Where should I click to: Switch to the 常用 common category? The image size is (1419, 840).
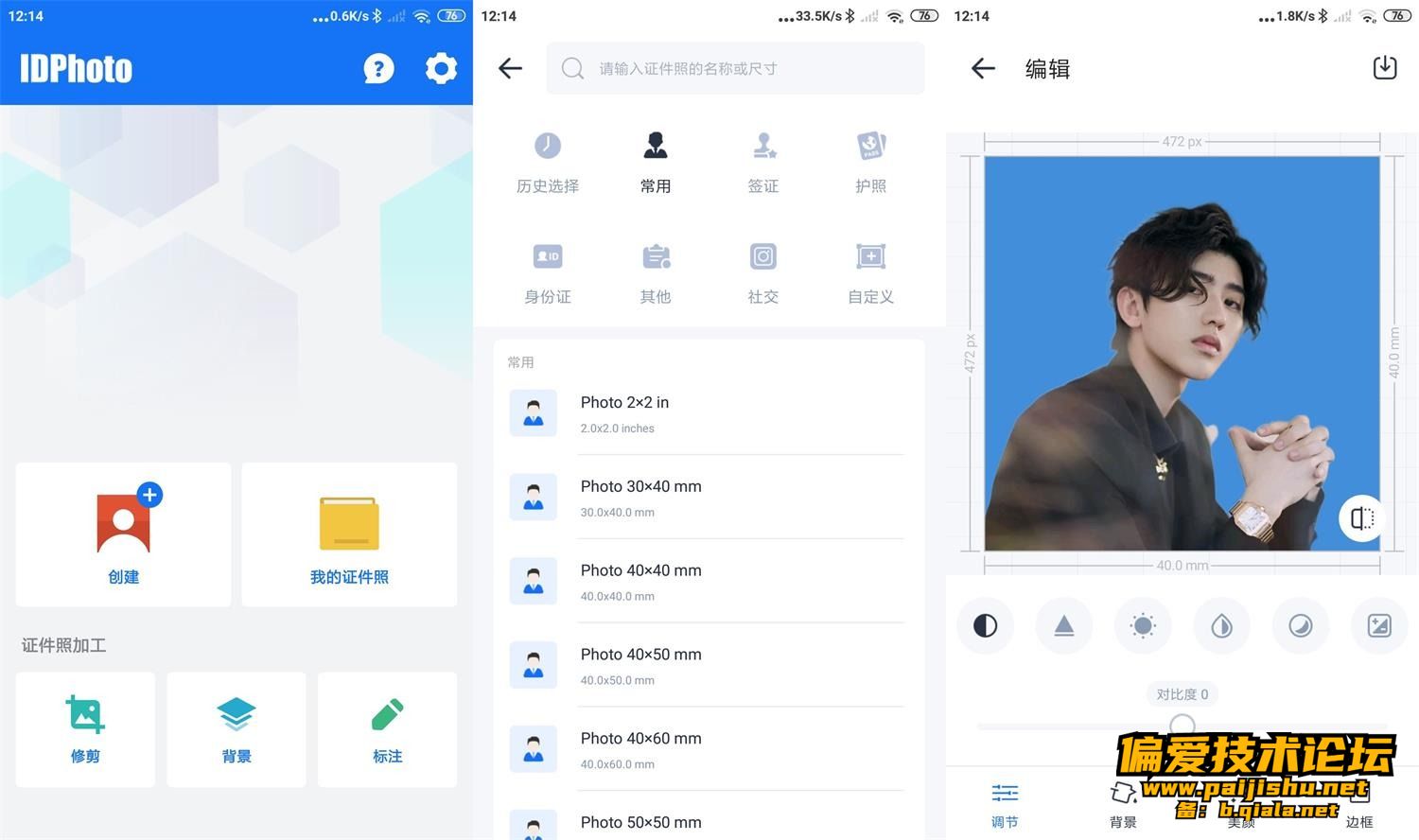click(x=656, y=163)
